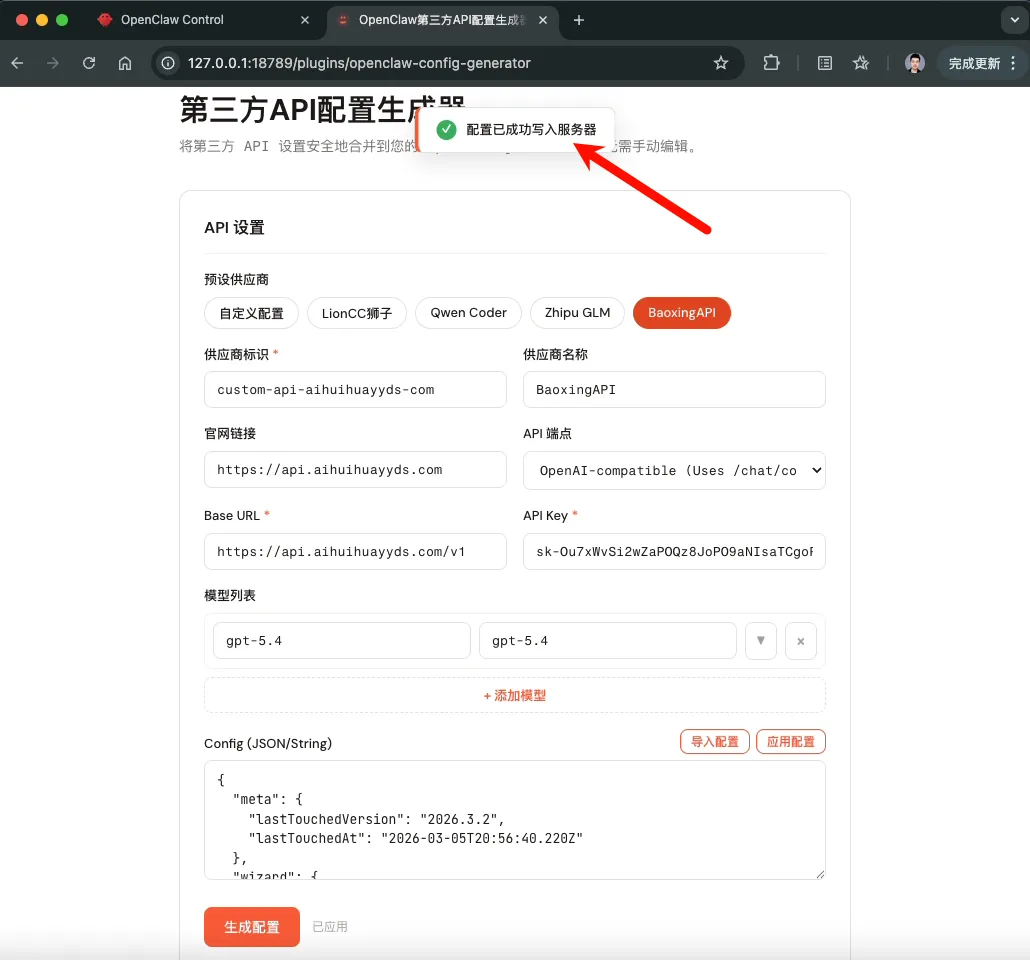Screen dimensions: 1030x960
Task: Edit the Base URL field
Action: (x=355, y=552)
